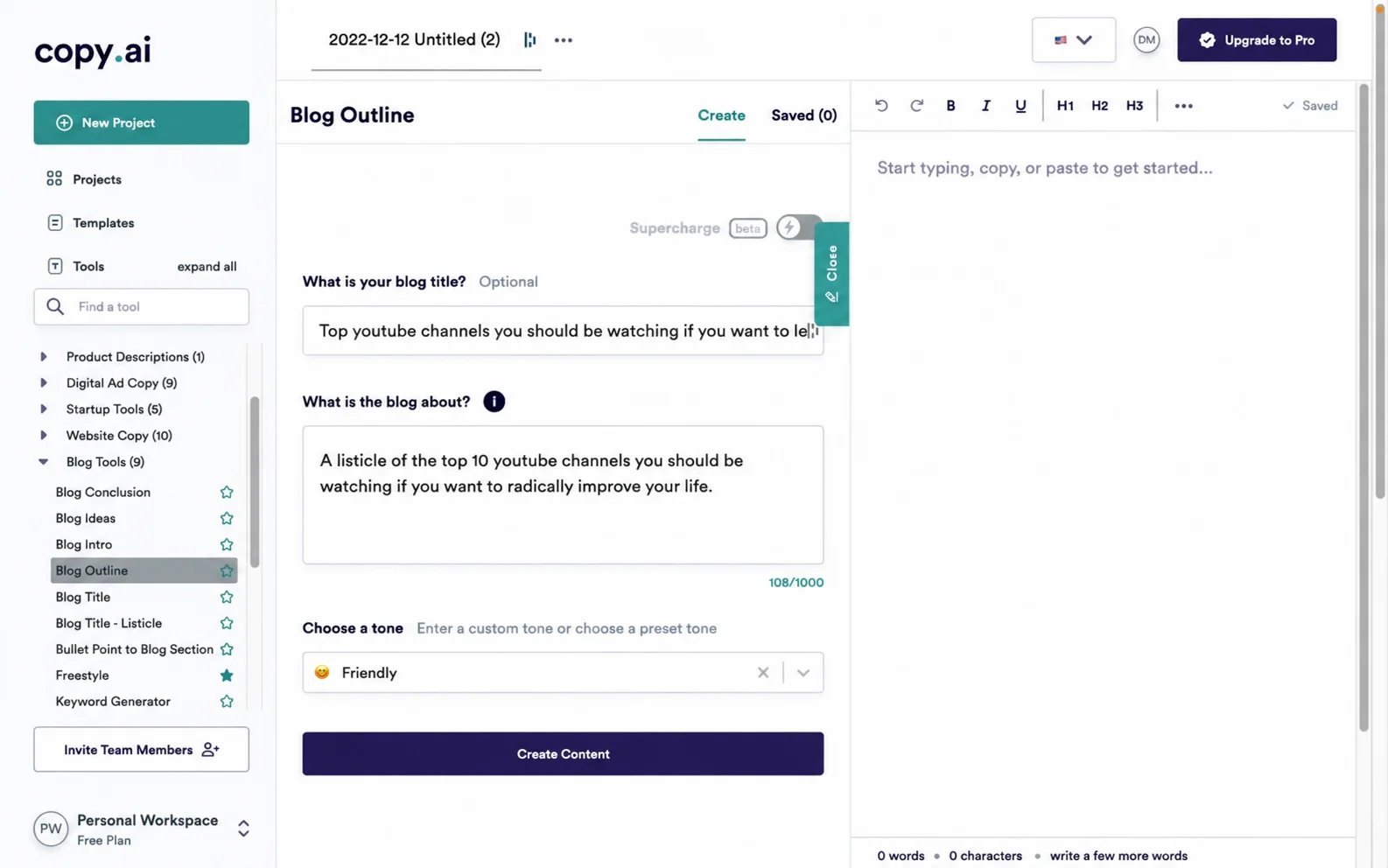The width and height of the screenshot is (1388, 868).
Task: Apply italic formatting in editor
Action: tap(985, 106)
